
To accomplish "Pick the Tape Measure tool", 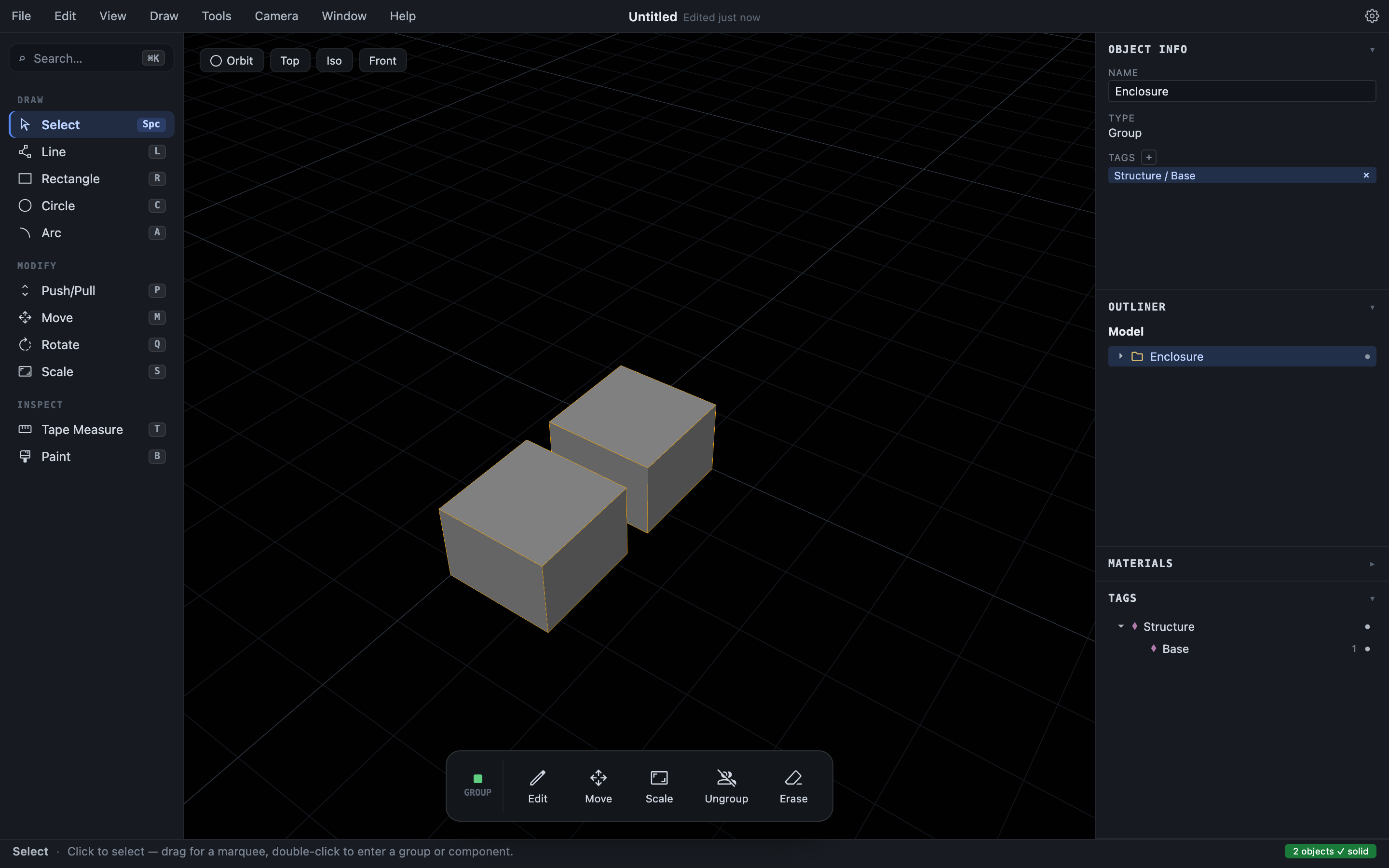I will pyautogui.click(x=92, y=429).
